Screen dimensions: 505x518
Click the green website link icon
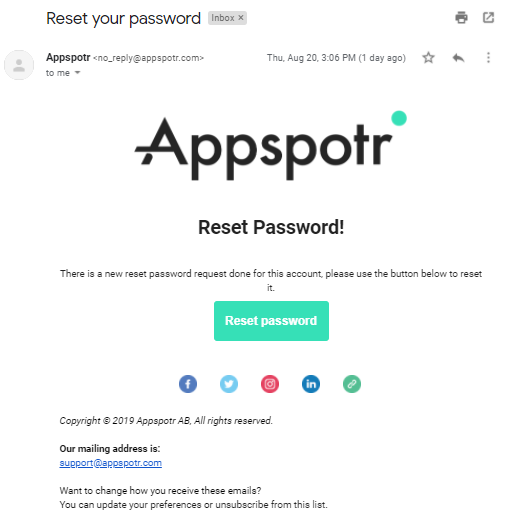click(x=352, y=384)
